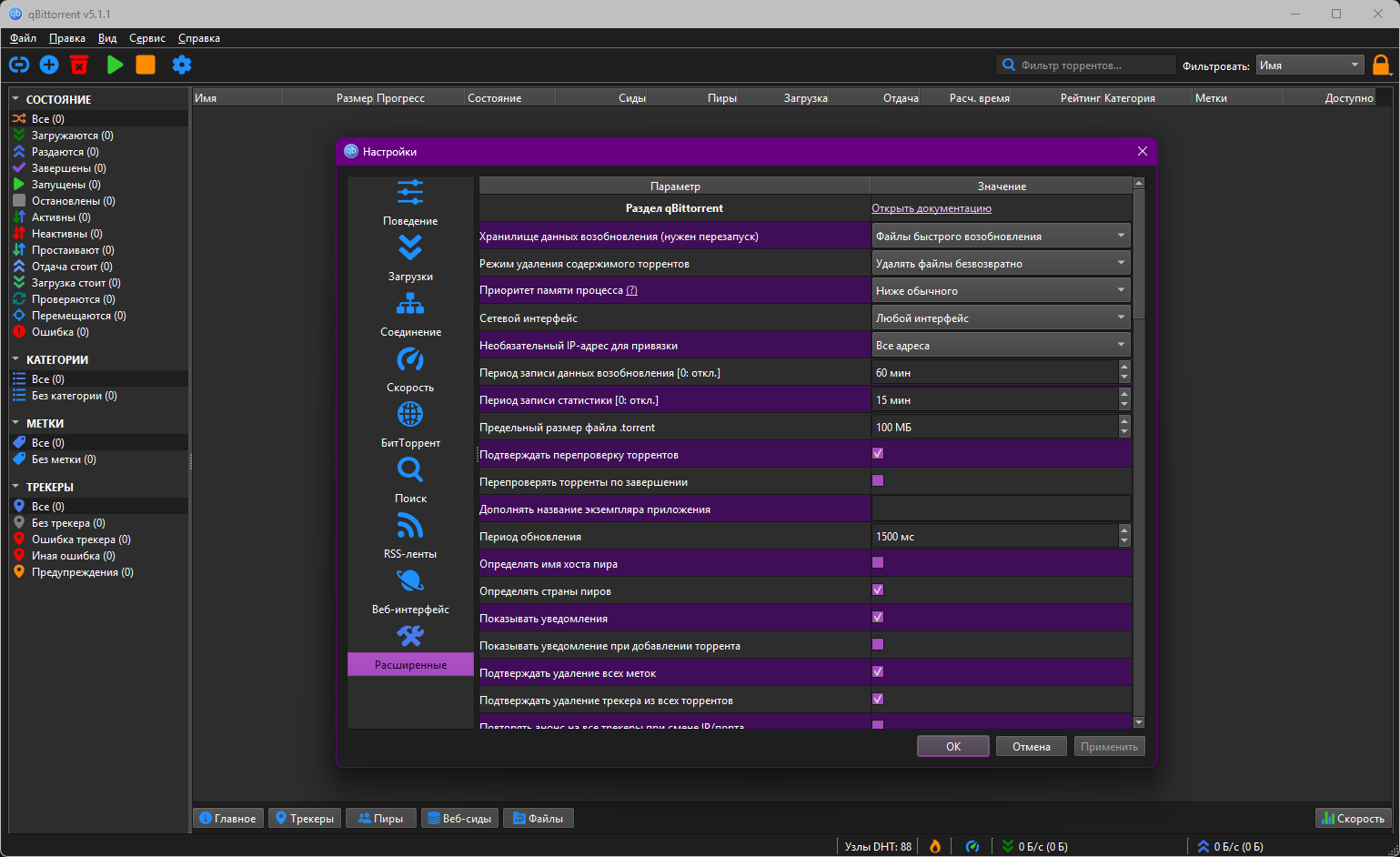Open the Поведение settings section
Image resolution: width=1400 pixels, height=857 pixels.
click(x=410, y=204)
